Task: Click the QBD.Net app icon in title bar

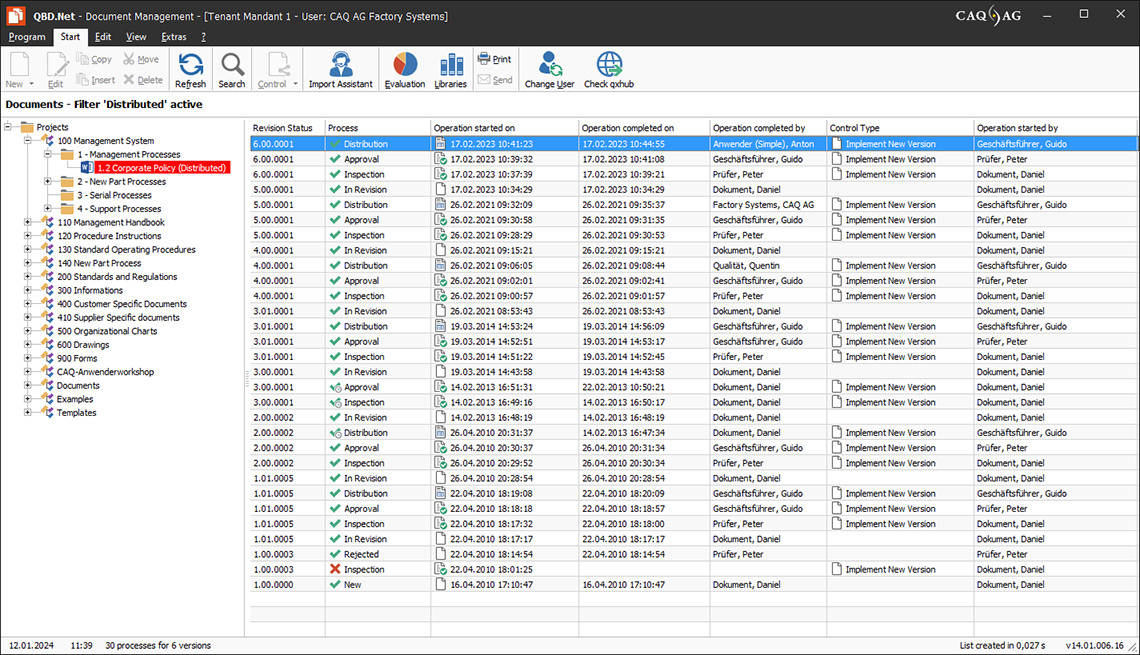Action: (x=15, y=15)
